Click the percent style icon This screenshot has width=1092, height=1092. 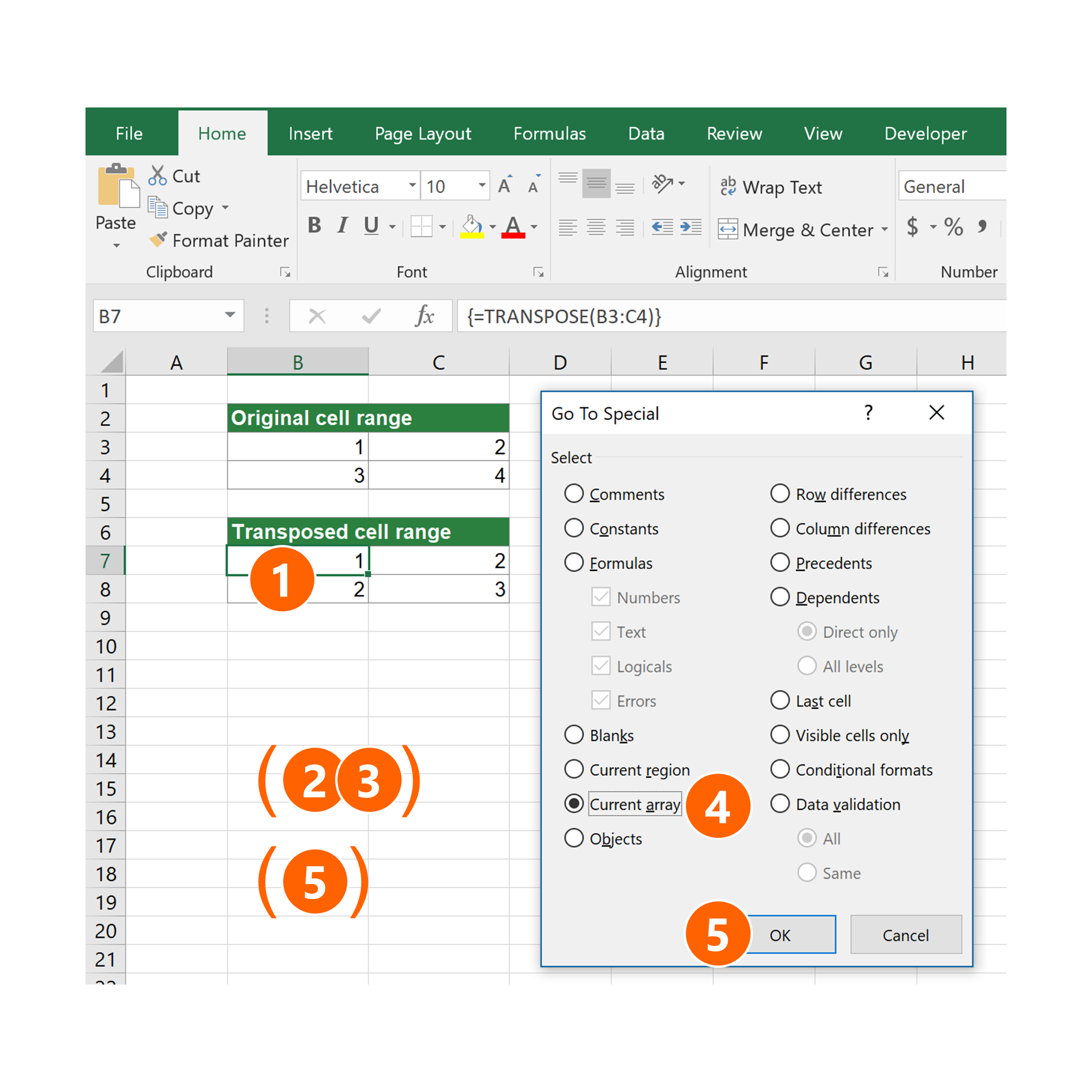point(953,227)
